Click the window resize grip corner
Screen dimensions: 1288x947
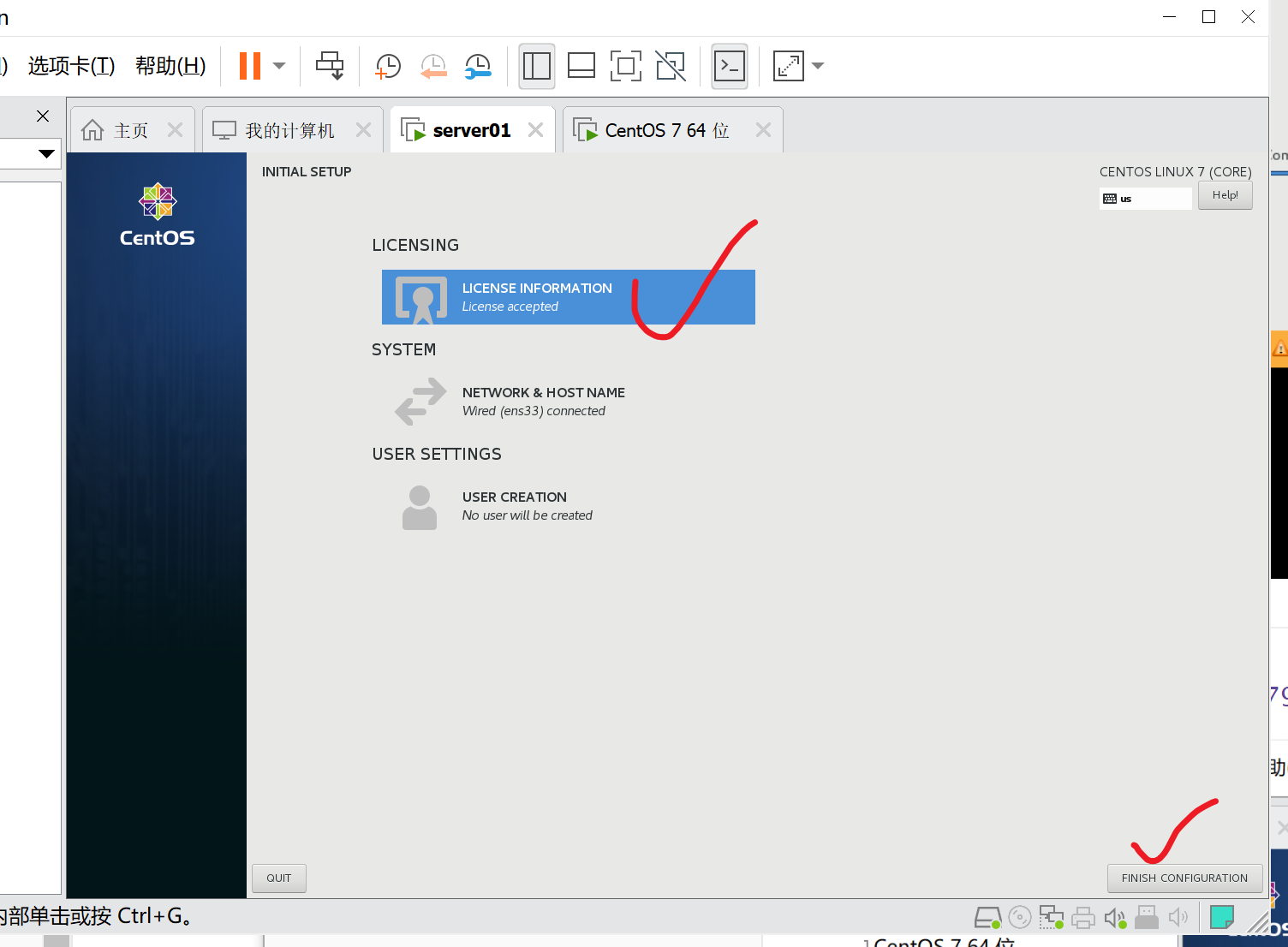click(x=1257, y=923)
